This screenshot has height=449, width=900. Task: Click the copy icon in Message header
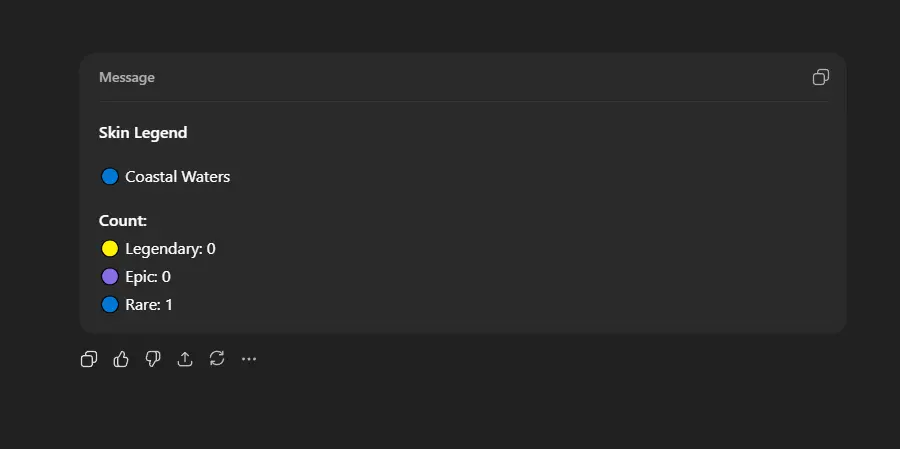[821, 77]
